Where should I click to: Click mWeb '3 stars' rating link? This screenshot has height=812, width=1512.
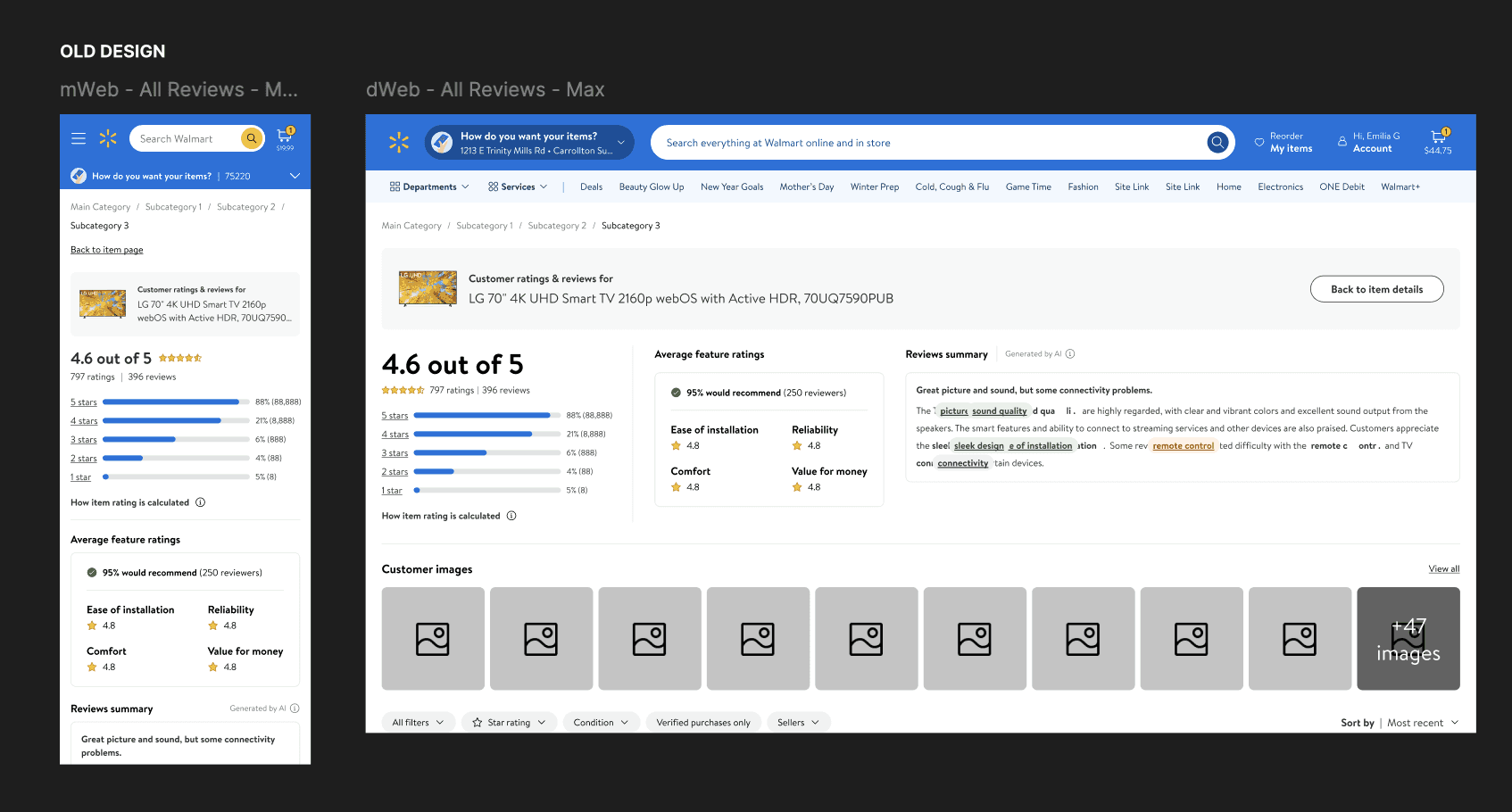84,439
